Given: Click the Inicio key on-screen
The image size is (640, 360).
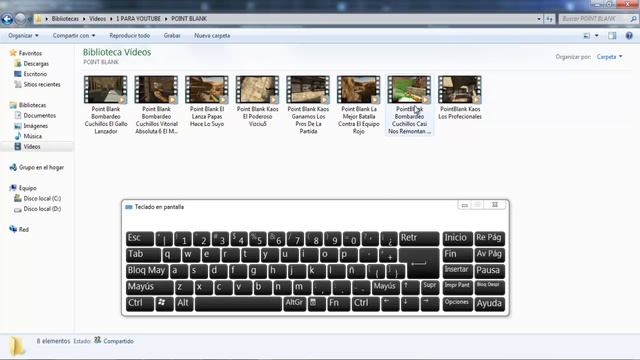Looking at the screenshot, I should coord(458,238).
